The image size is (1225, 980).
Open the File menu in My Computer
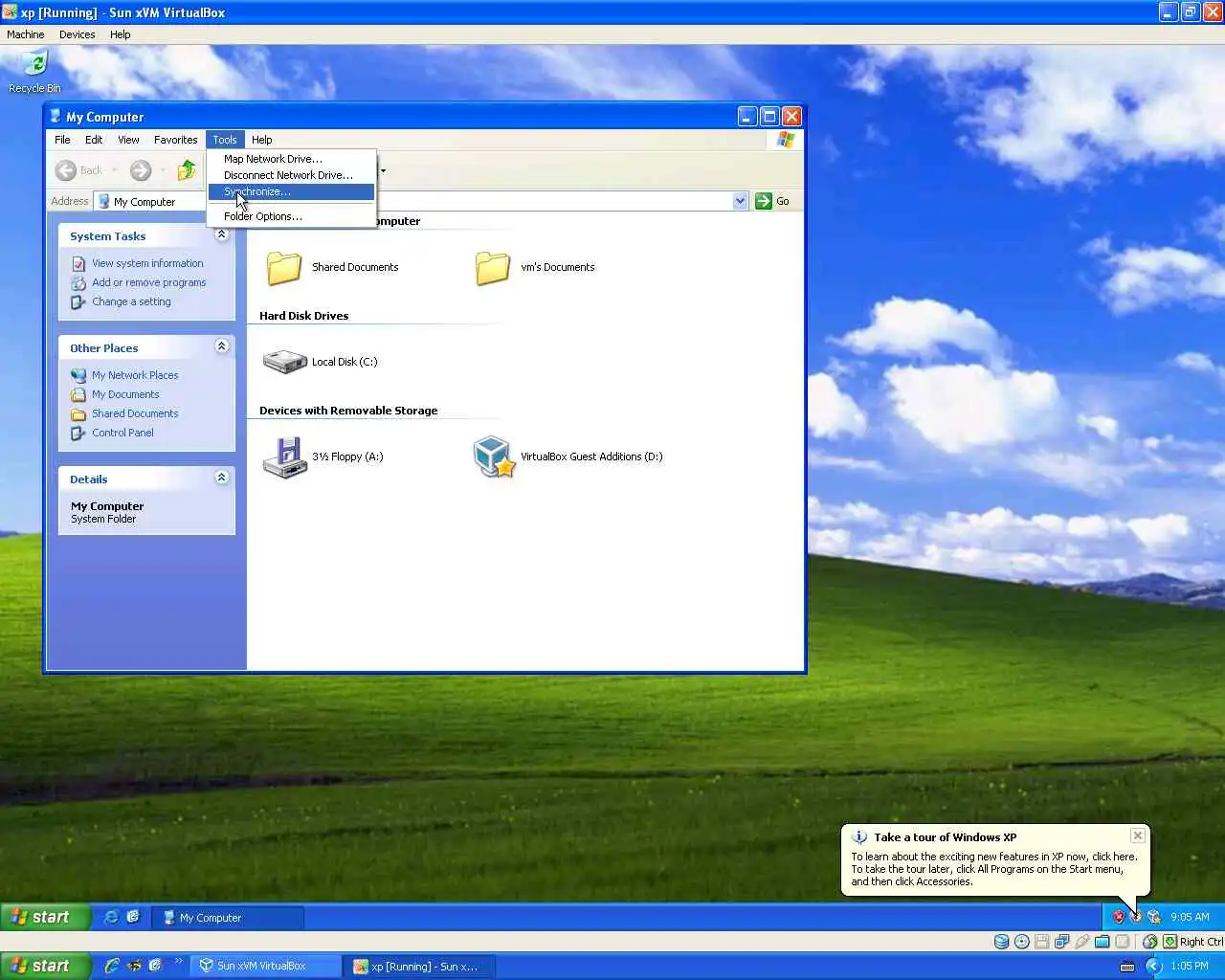(x=62, y=140)
